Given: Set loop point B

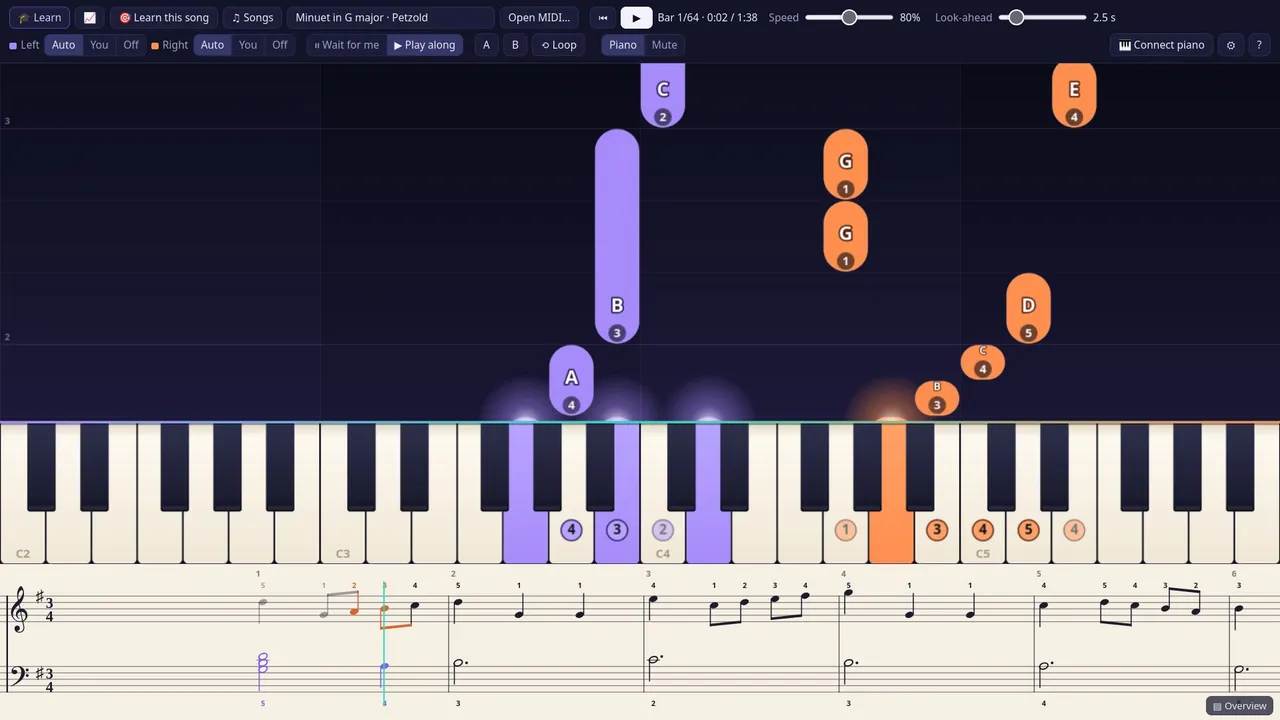Looking at the screenshot, I should (515, 45).
